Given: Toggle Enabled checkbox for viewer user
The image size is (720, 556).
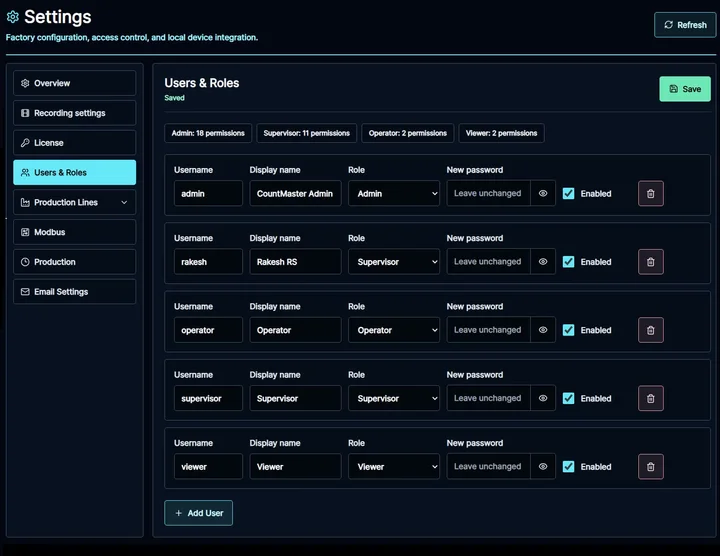Looking at the screenshot, I should point(568,467).
